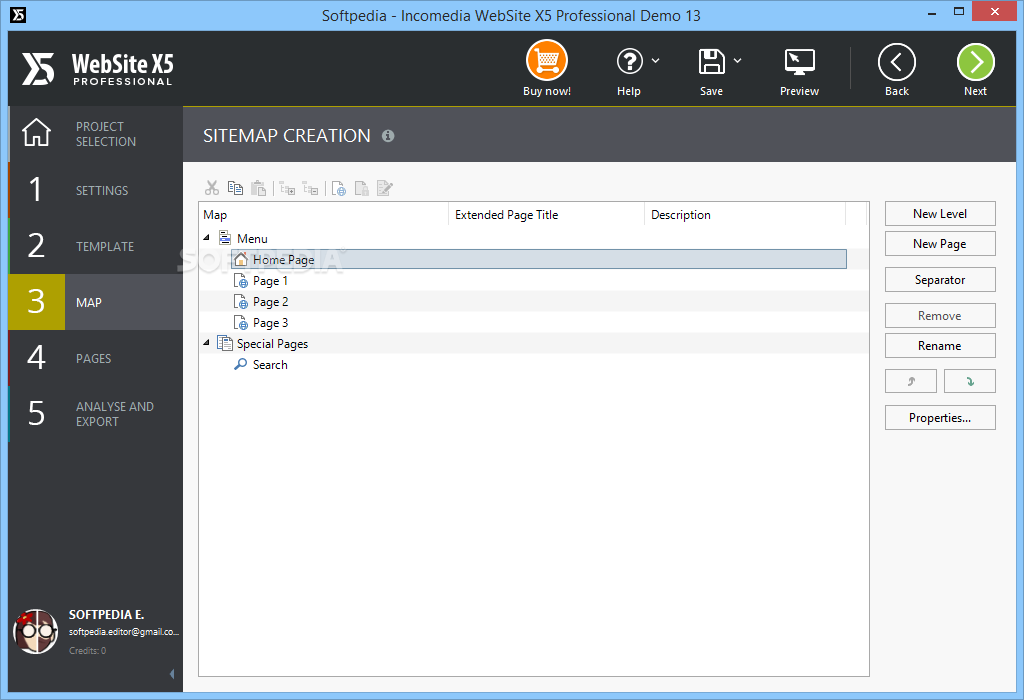The width and height of the screenshot is (1024, 700).
Task: Select Page 1 in the sitemap tree
Action: [x=270, y=281]
